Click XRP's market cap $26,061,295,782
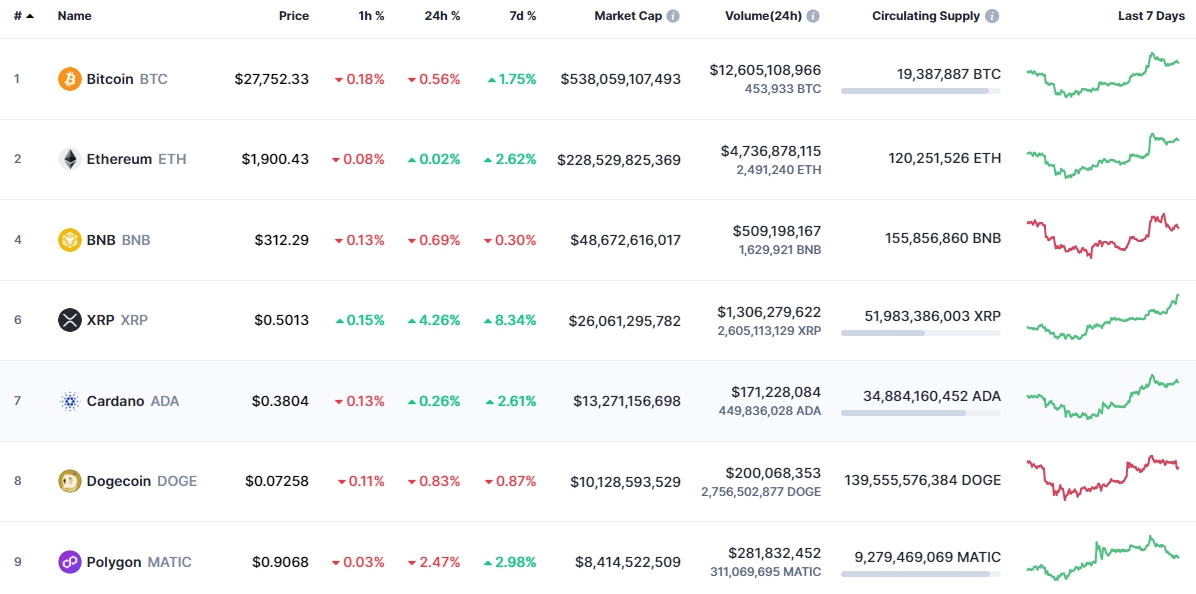This screenshot has height=594, width=1196. 625,320
